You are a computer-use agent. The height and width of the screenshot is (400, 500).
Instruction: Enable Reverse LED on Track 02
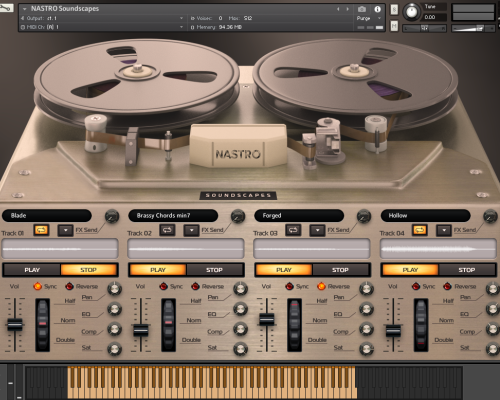pyautogui.click(x=195, y=286)
